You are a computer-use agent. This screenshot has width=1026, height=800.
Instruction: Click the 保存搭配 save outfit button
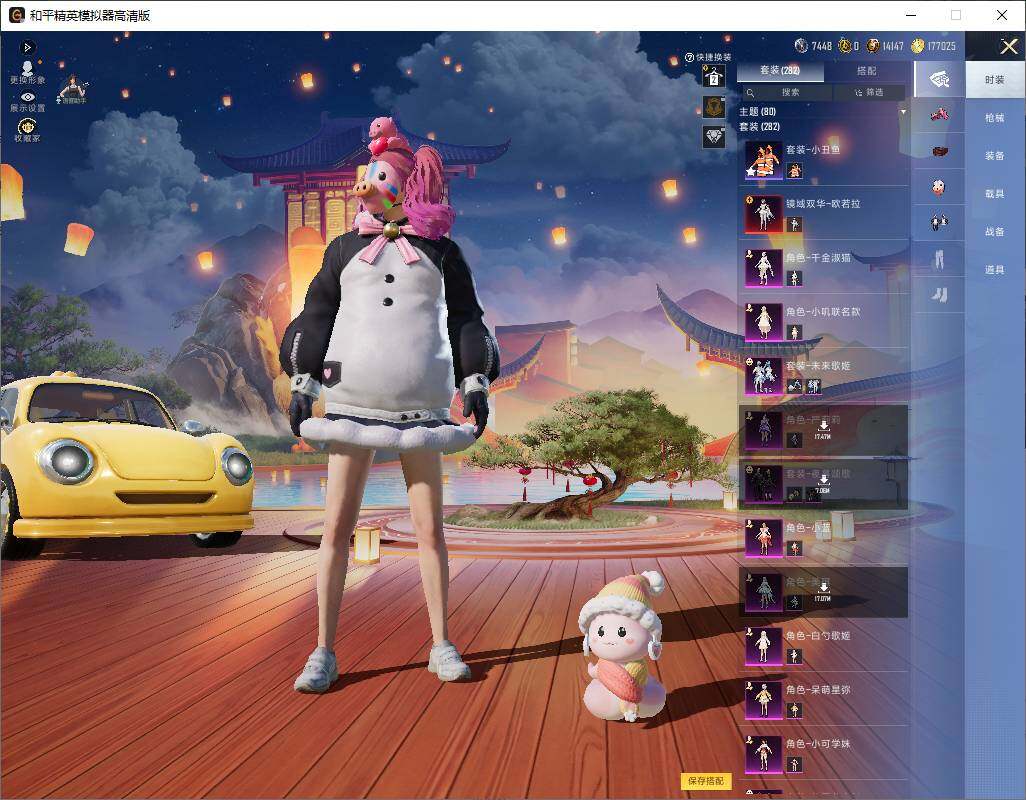(706, 780)
